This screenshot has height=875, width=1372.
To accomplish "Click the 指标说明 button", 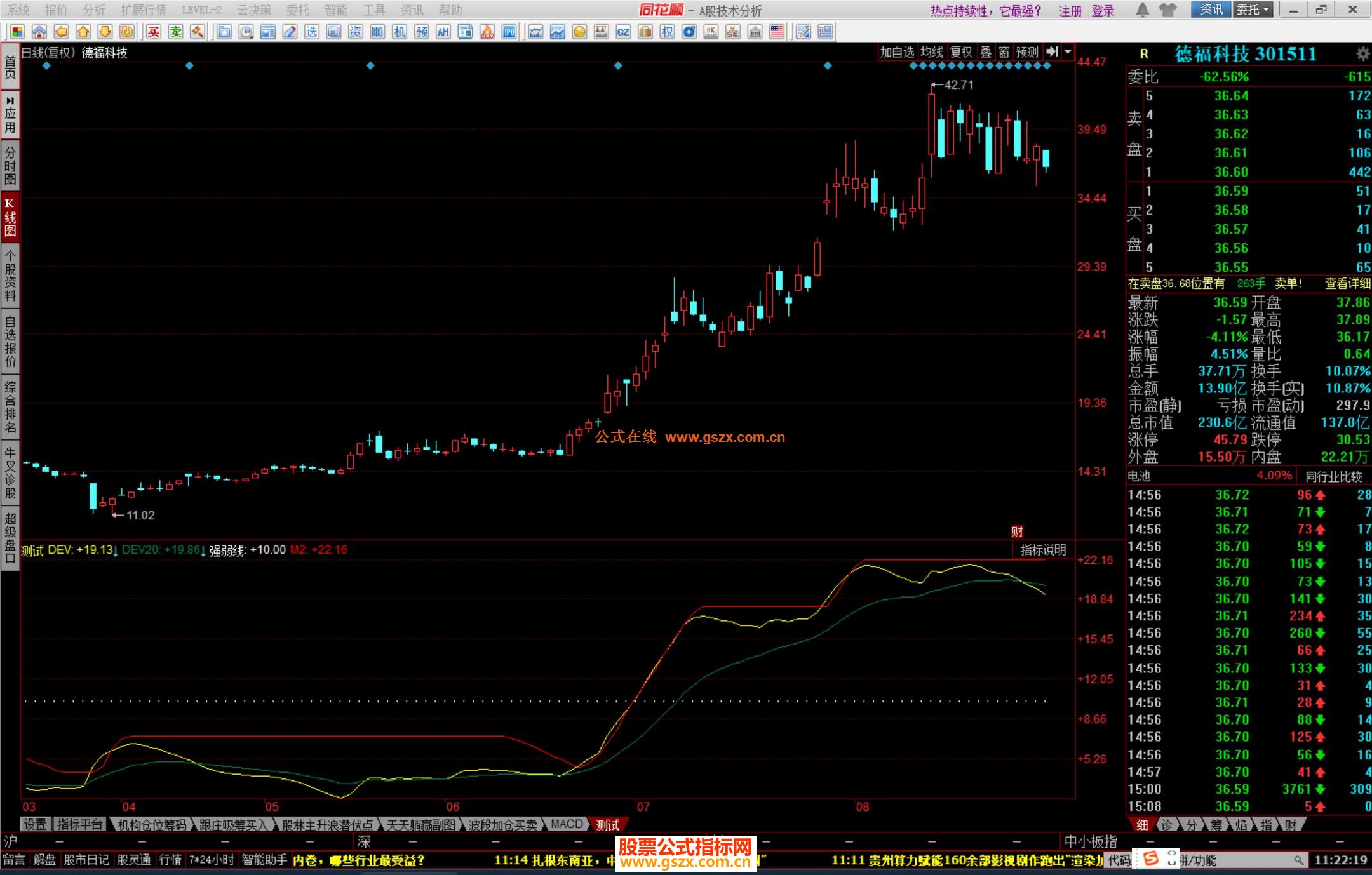I will click(1043, 550).
